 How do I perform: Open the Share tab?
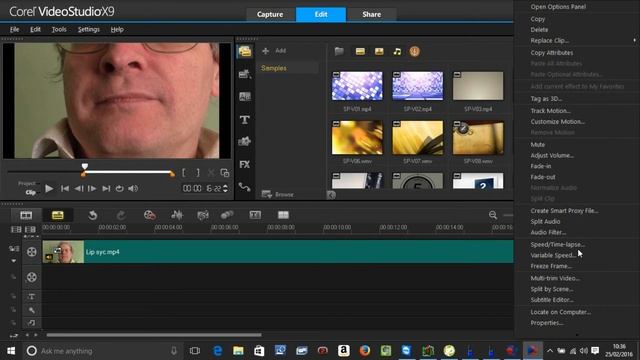(371, 14)
